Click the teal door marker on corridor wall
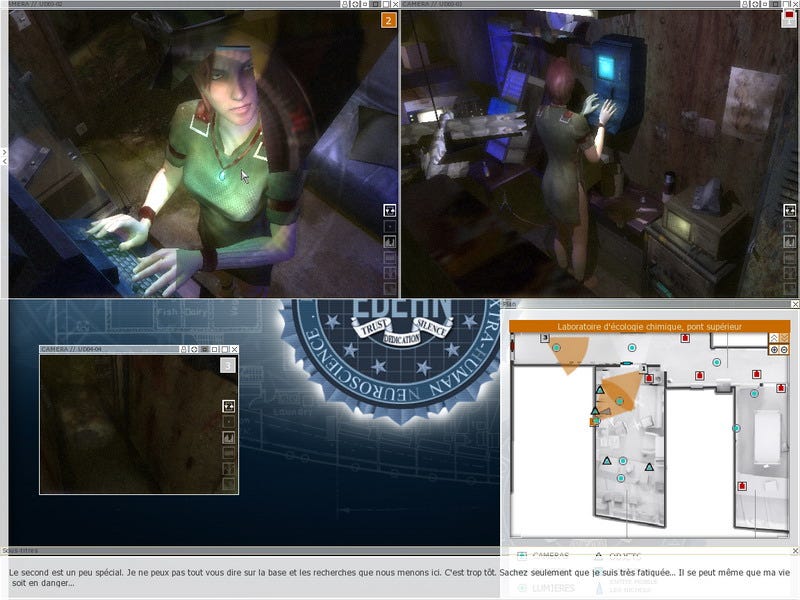Image resolution: width=800 pixels, height=600 pixels. pyautogui.click(x=627, y=363)
